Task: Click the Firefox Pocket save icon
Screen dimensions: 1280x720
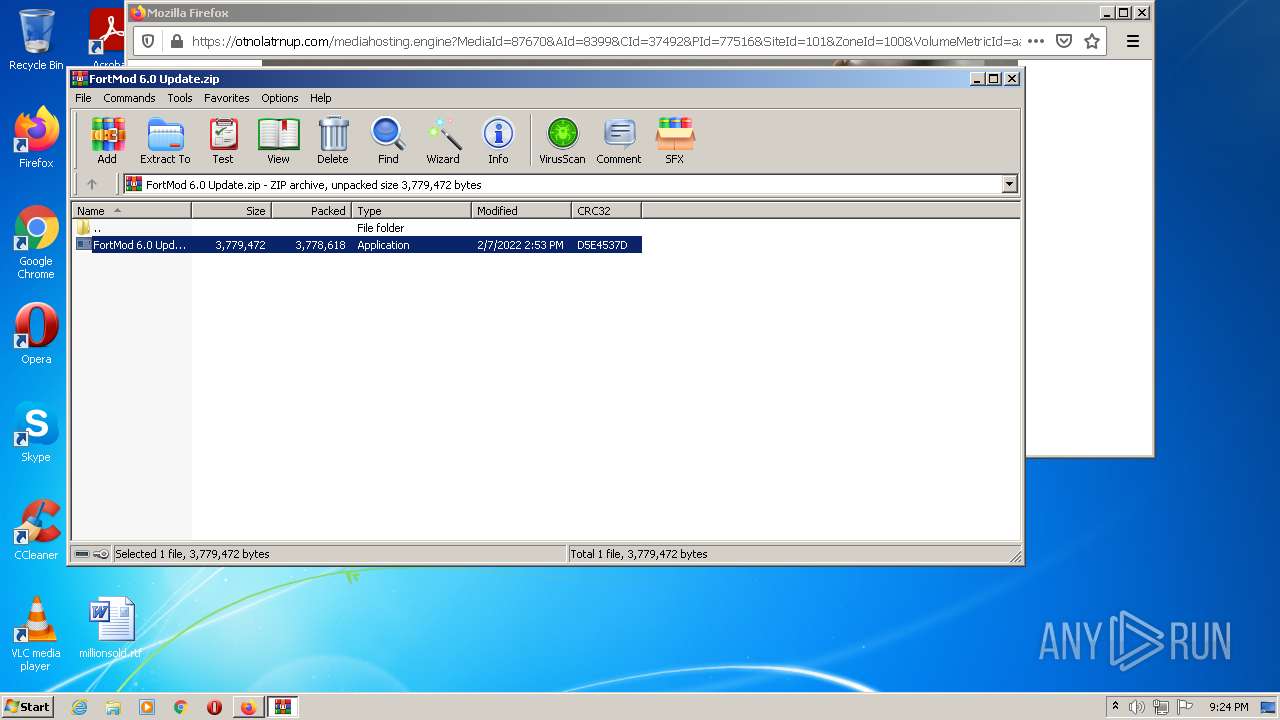Action: pos(1064,41)
